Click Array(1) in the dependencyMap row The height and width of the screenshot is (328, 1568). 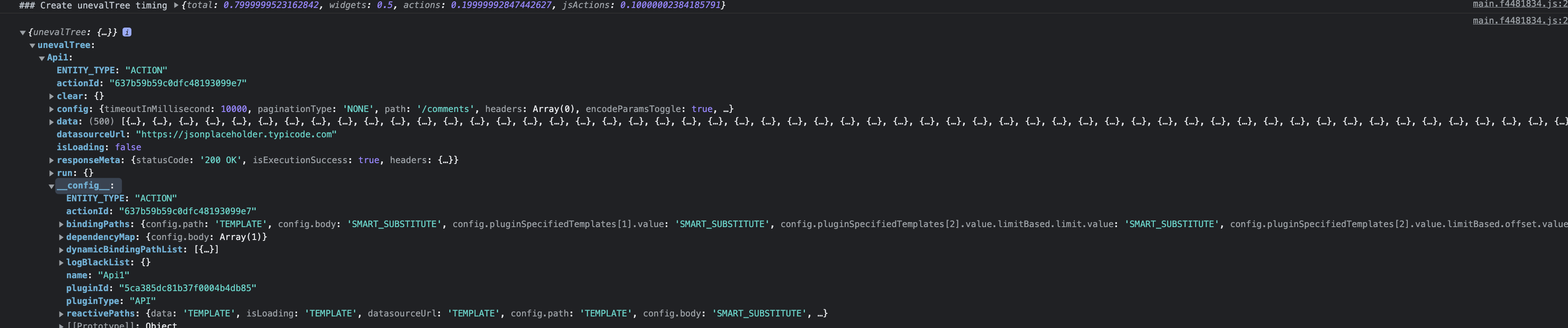241,237
